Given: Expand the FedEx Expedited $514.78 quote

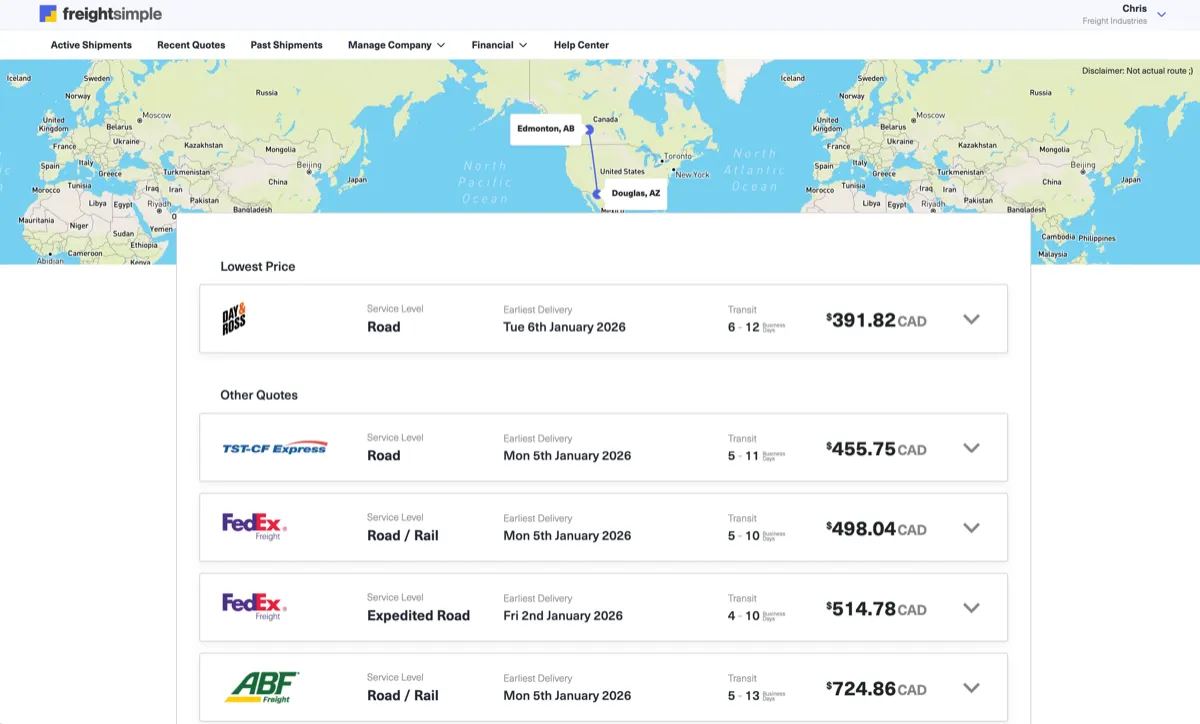Looking at the screenshot, I should click(x=970, y=608).
